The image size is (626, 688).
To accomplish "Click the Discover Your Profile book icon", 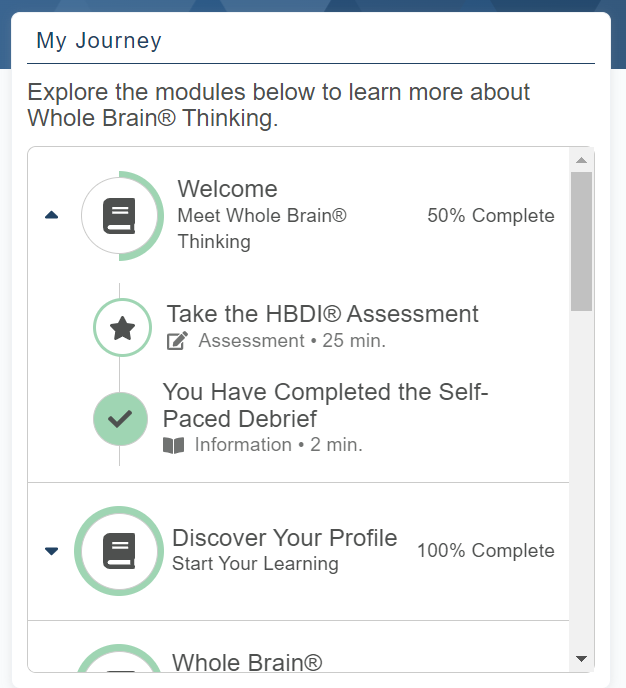I will pyautogui.click(x=119, y=551).
